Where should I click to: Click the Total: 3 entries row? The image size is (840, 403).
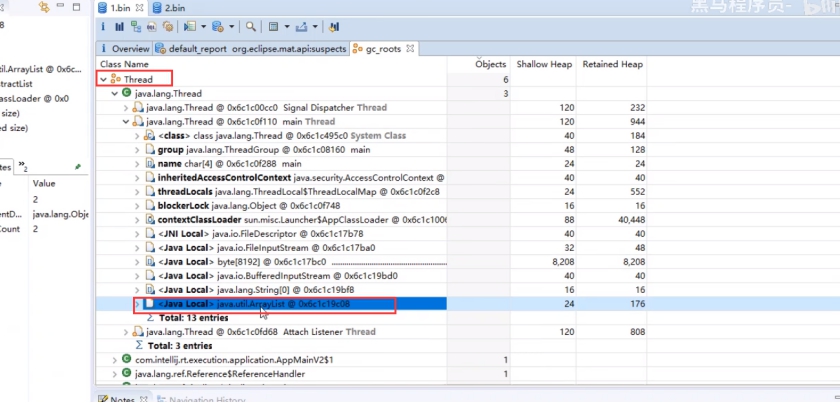point(180,346)
